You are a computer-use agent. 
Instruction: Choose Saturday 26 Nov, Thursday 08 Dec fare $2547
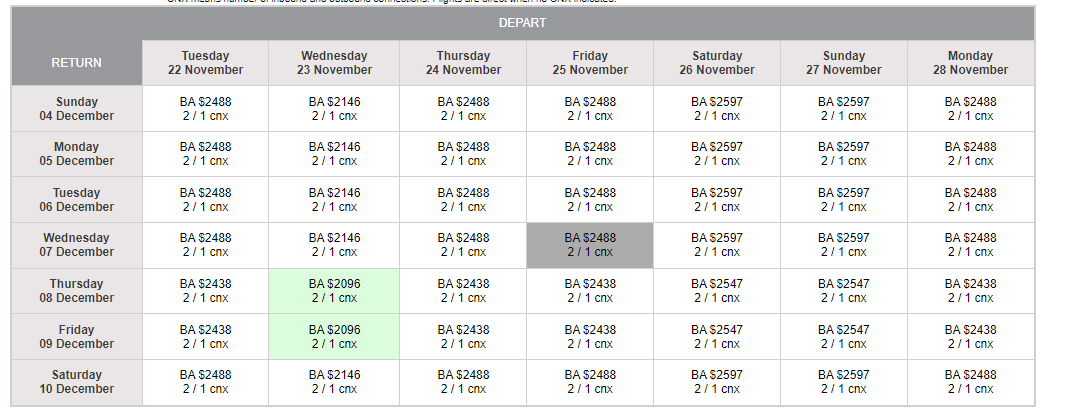tap(717, 291)
